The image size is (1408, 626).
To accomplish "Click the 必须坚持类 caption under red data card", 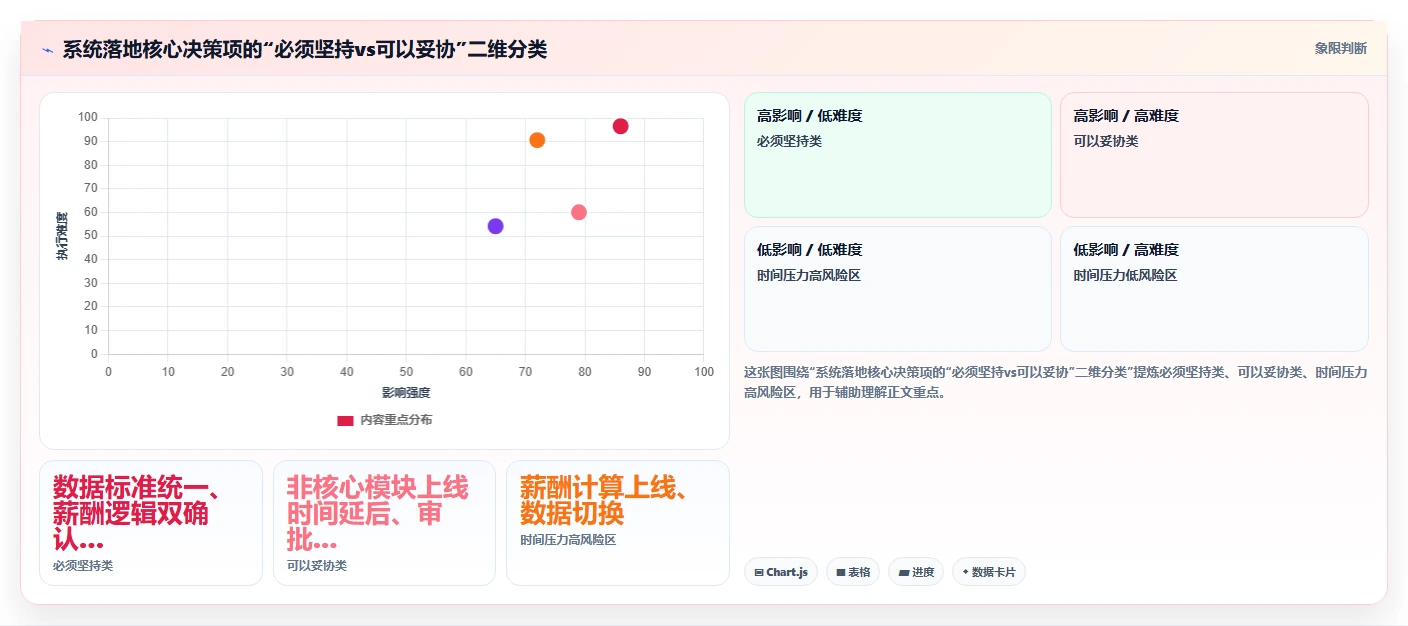I will click(x=83, y=566).
